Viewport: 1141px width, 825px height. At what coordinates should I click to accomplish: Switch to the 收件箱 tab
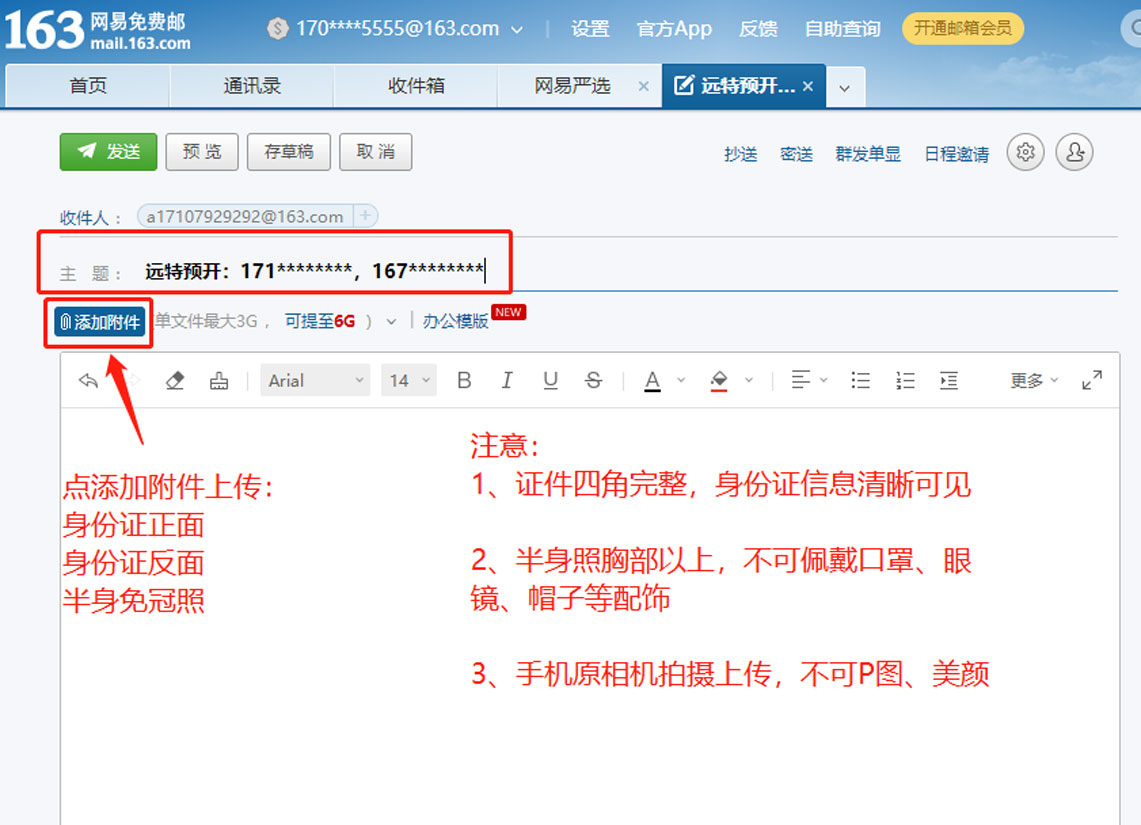(x=416, y=86)
